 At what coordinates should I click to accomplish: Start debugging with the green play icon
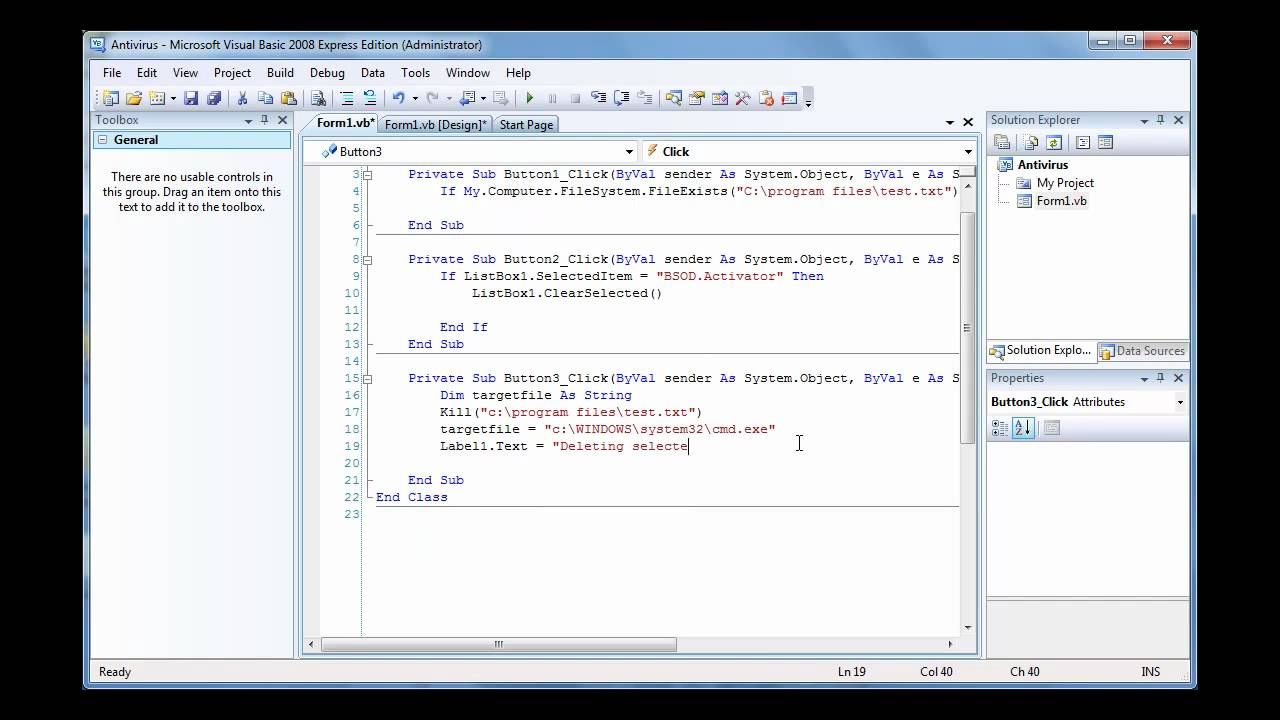pyautogui.click(x=529, y=98)
